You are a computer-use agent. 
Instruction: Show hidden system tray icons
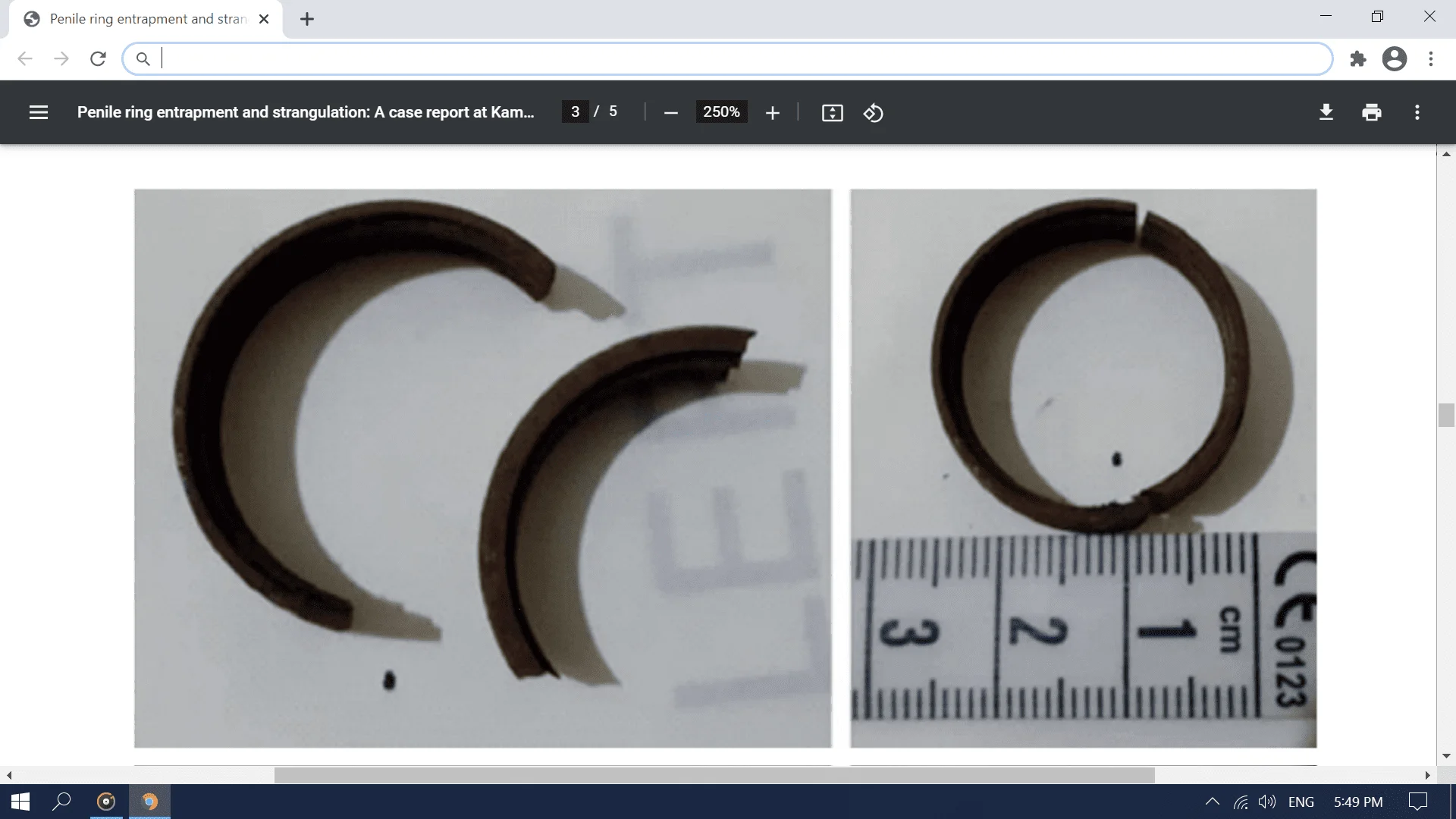coord(1212,802)
